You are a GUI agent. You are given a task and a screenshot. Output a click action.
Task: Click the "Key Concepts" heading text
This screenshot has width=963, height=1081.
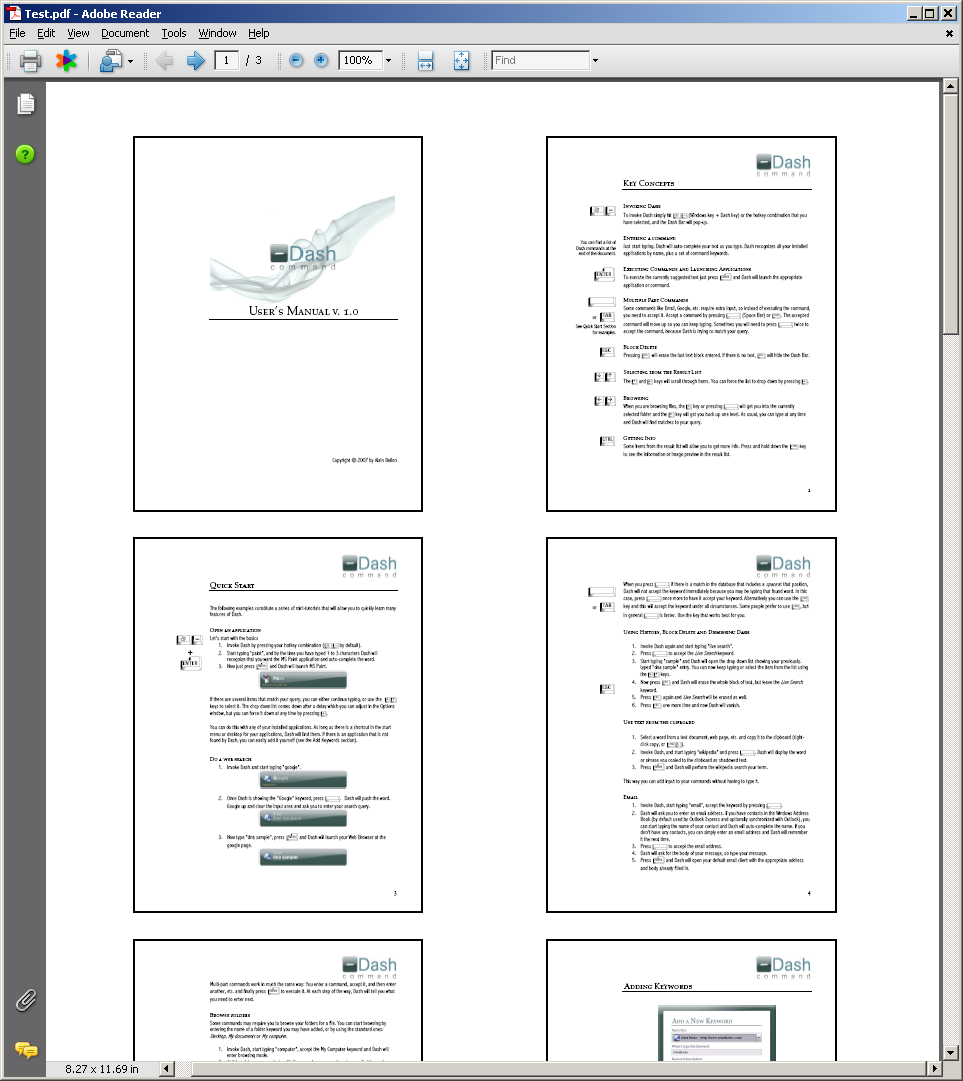click(x=649, y=183)
